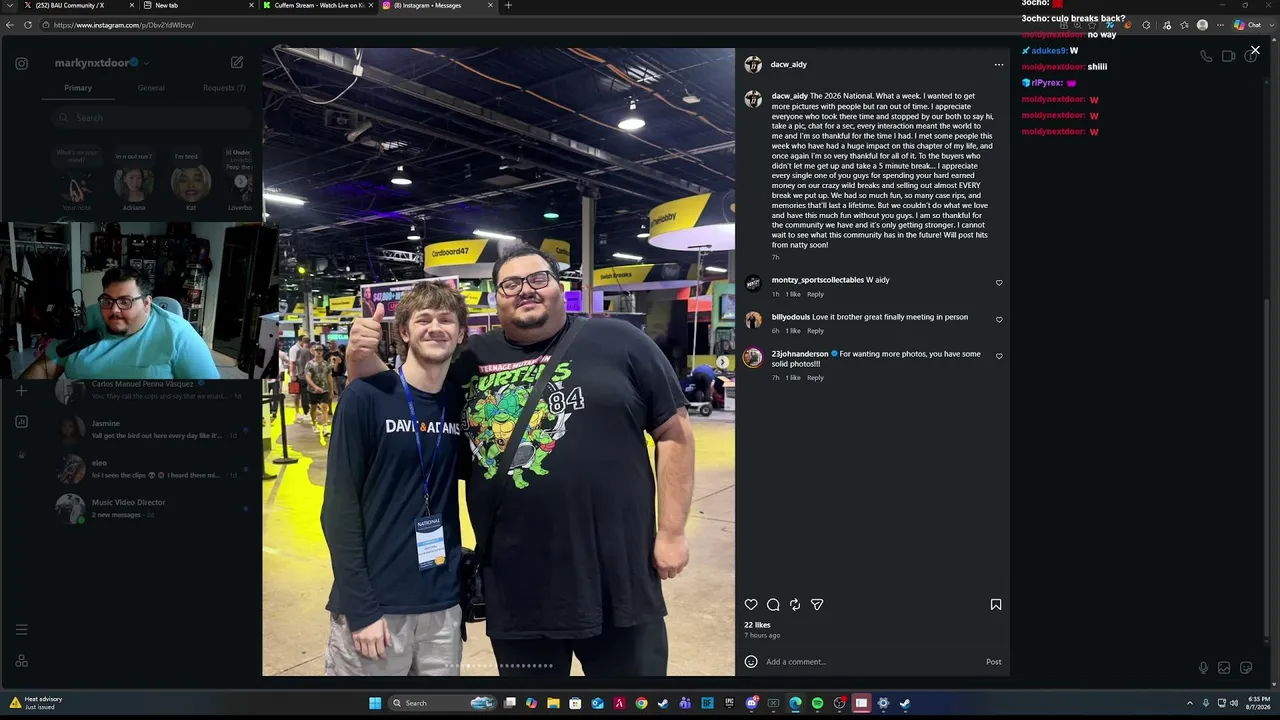Share the post via paper plane icon

[x=817, y=605]
